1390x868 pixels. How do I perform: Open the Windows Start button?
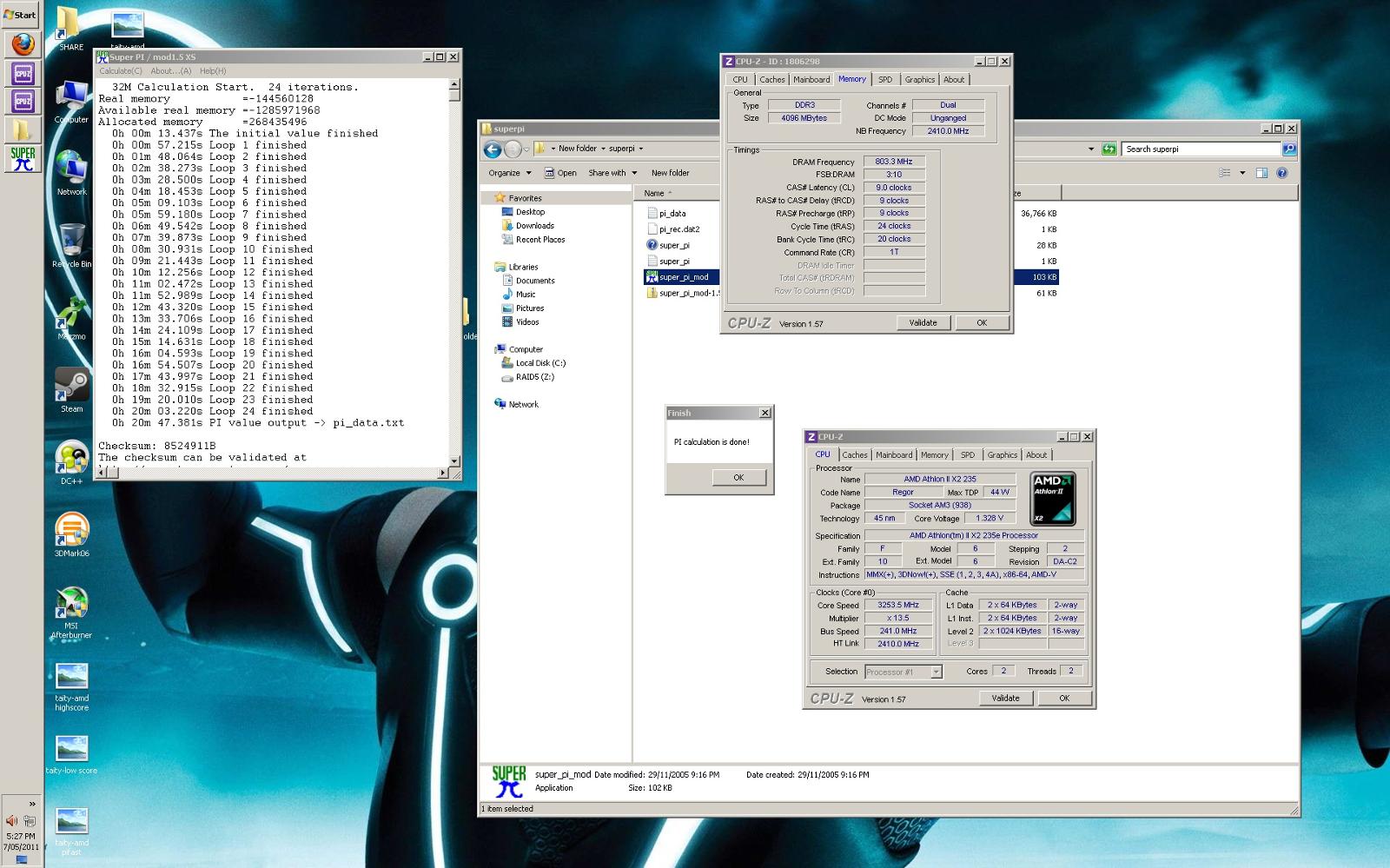point(20,14)
